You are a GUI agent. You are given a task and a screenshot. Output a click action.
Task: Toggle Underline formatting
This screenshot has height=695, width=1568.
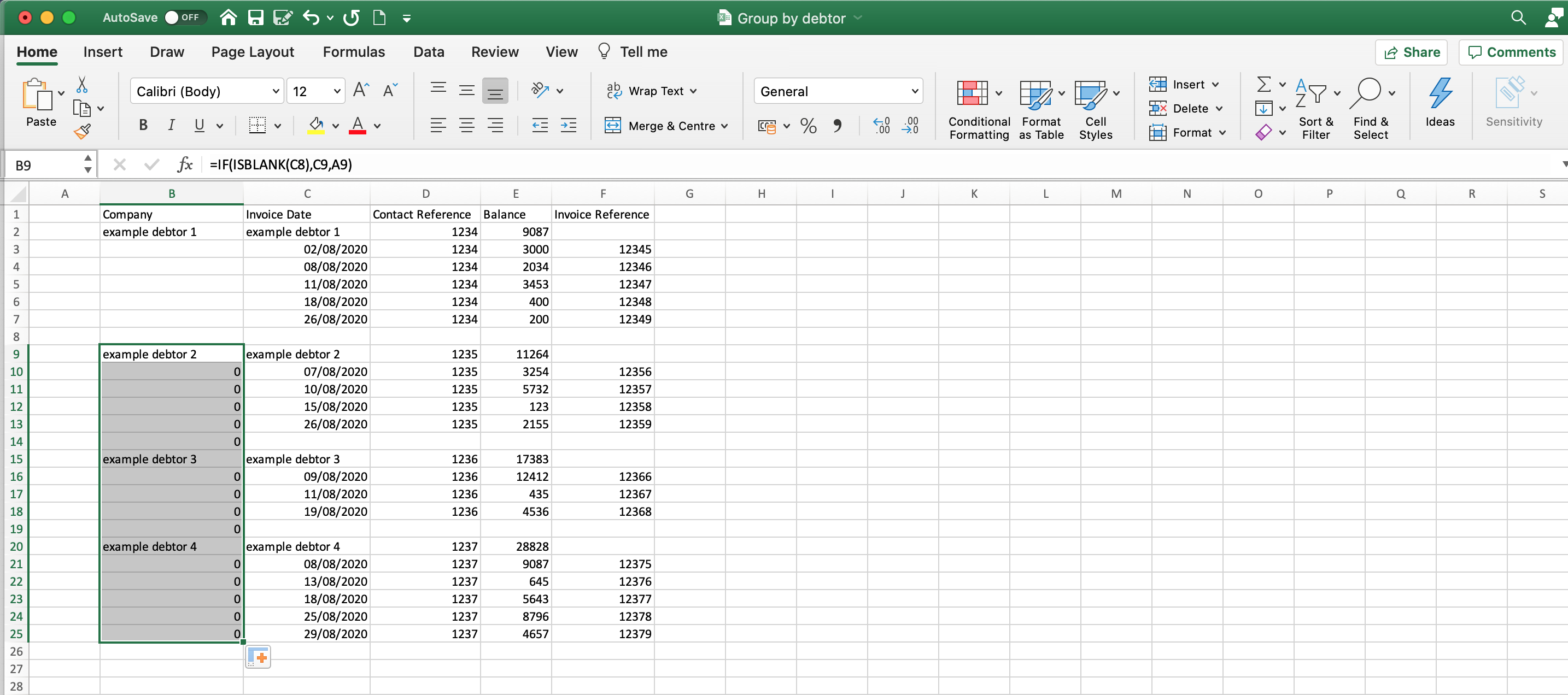pyautogui.click(x=199, y=125)
